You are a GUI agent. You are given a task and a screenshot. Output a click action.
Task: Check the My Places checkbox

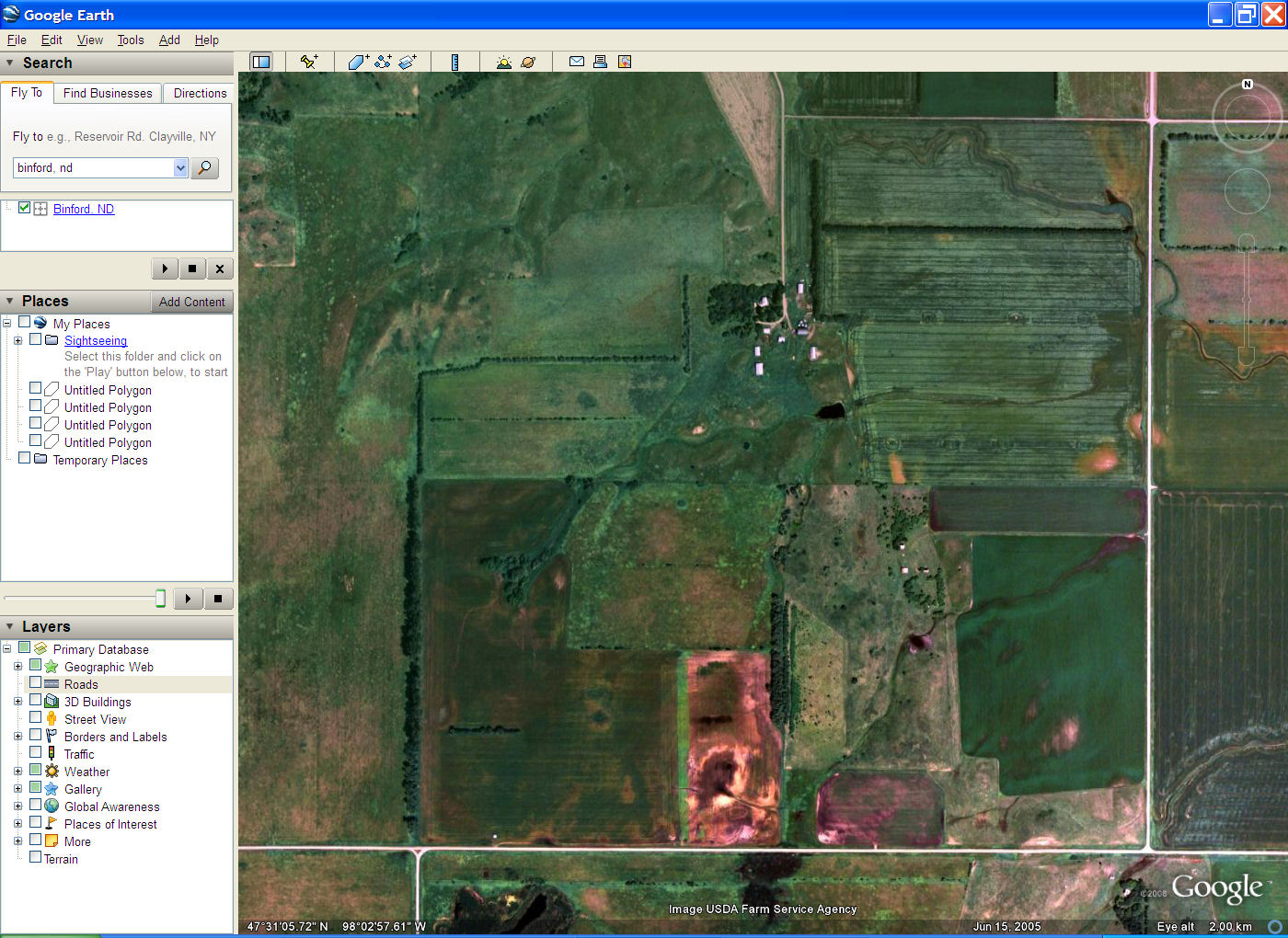(25, 322)
